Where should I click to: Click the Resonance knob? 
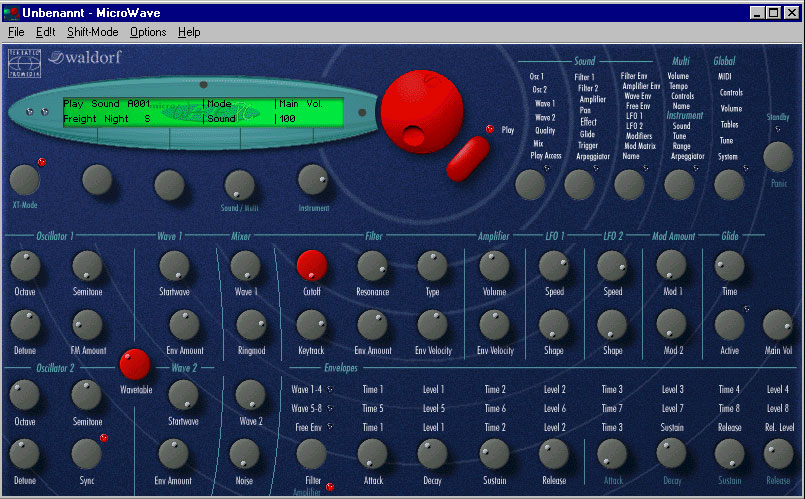372,266
